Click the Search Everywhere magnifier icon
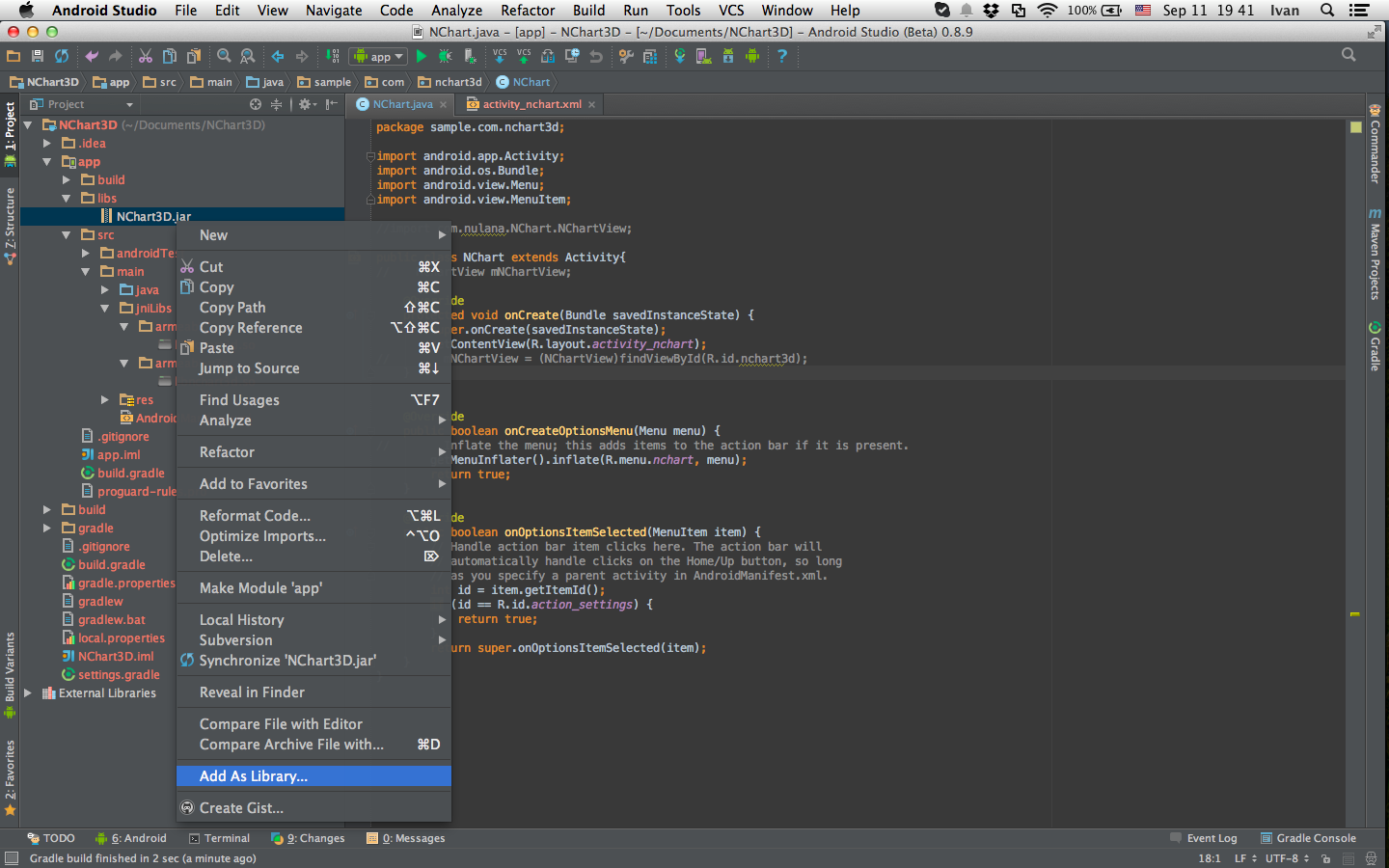The height and width of the screenshot is (868, 1389). (x=1348, y=55)
